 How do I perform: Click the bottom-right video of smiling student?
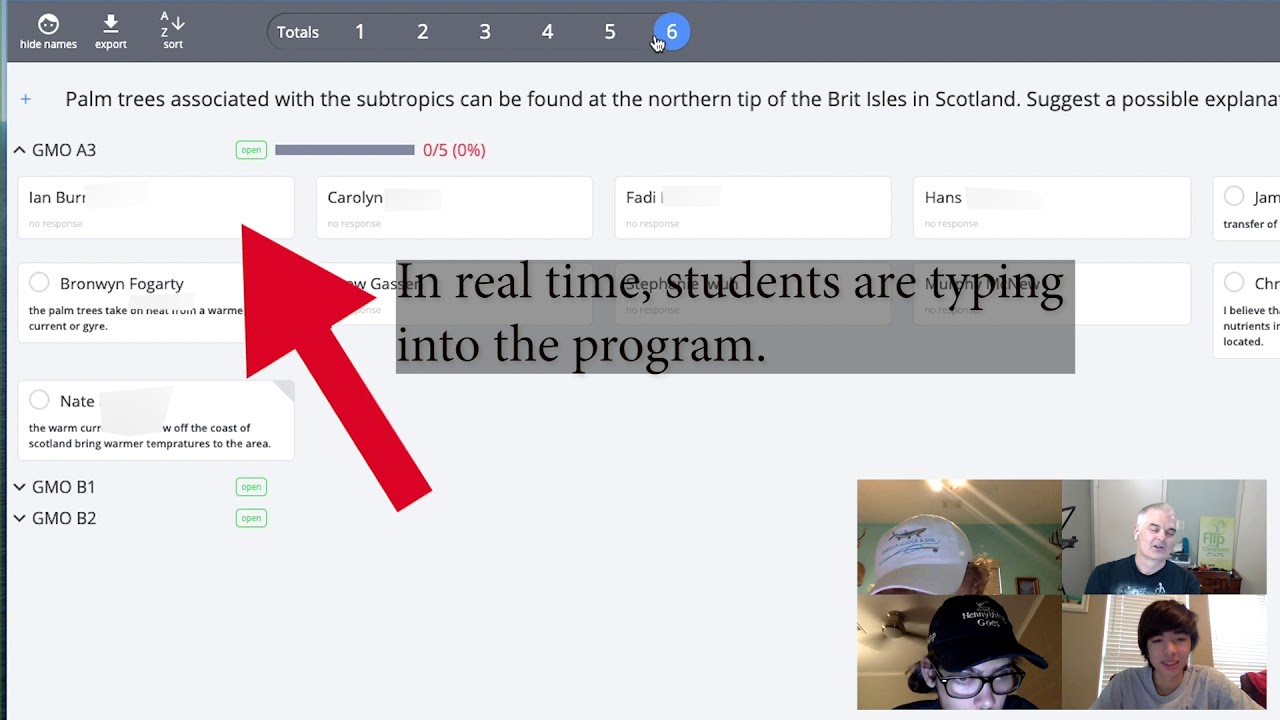[x=1164, y=652]
